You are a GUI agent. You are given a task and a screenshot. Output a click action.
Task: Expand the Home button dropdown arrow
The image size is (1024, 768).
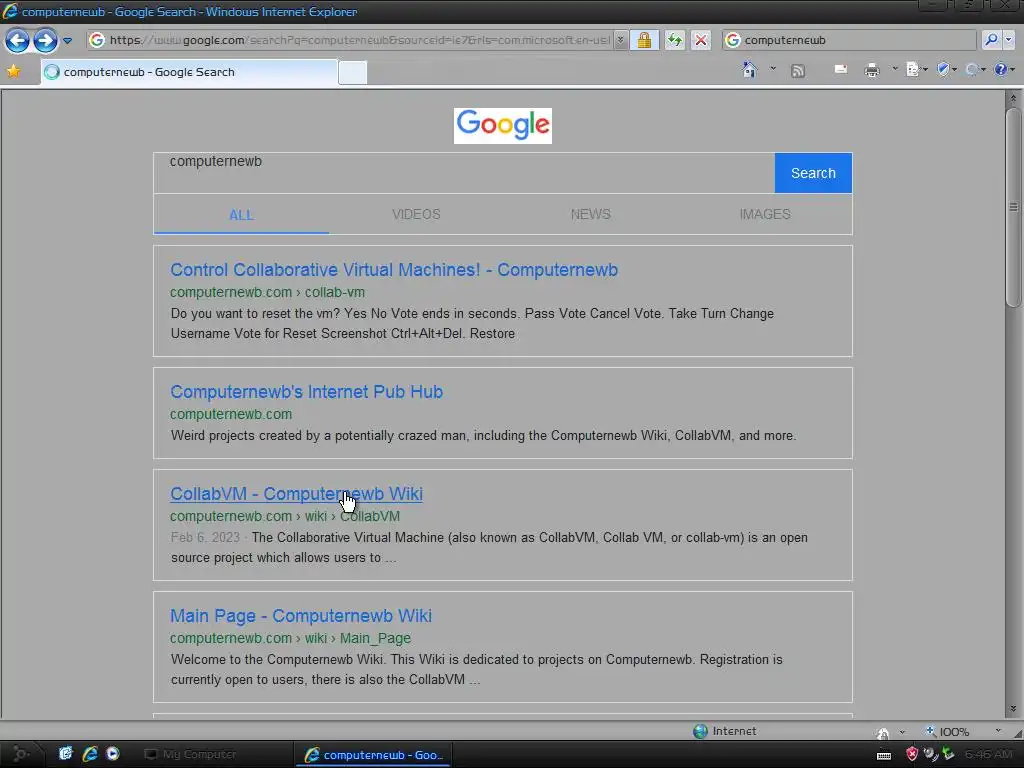pos(773,68)
